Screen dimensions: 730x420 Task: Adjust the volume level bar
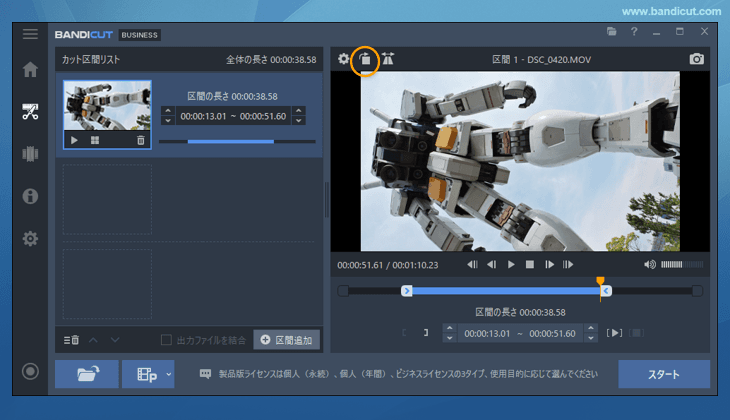pos(682,264)
